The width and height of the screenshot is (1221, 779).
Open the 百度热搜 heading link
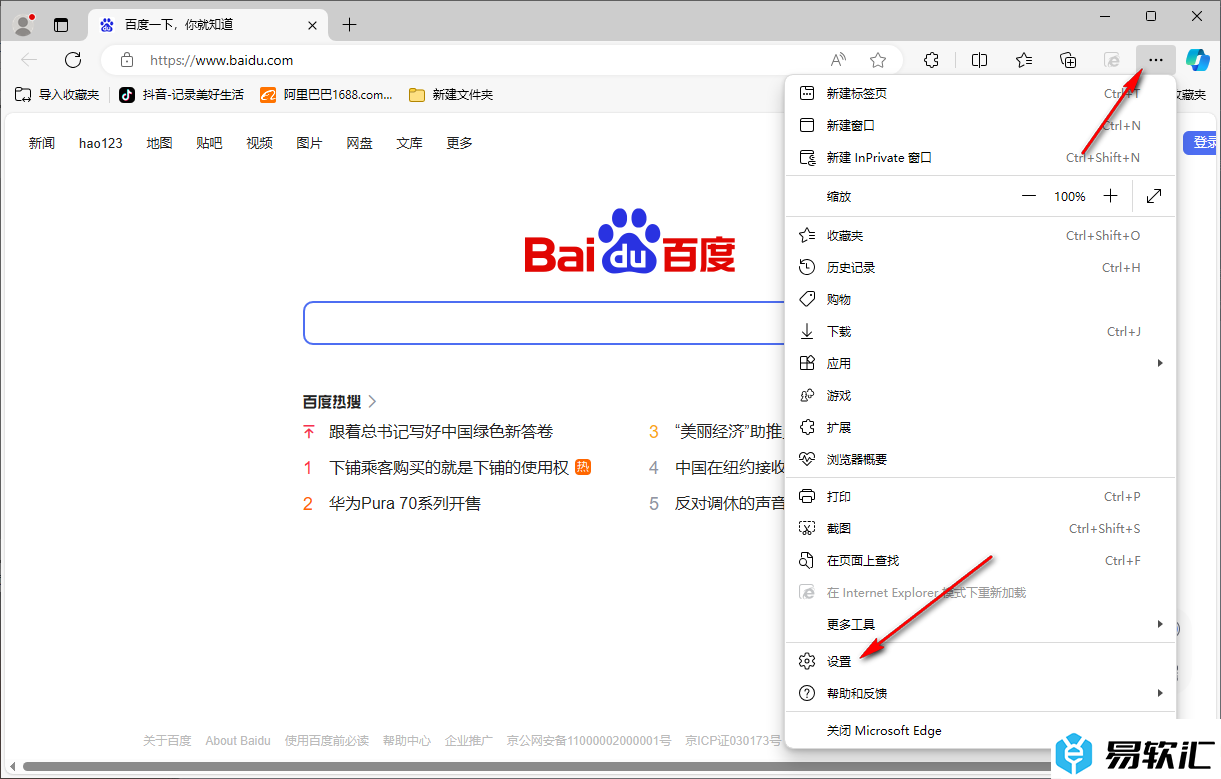pos(340,401)
